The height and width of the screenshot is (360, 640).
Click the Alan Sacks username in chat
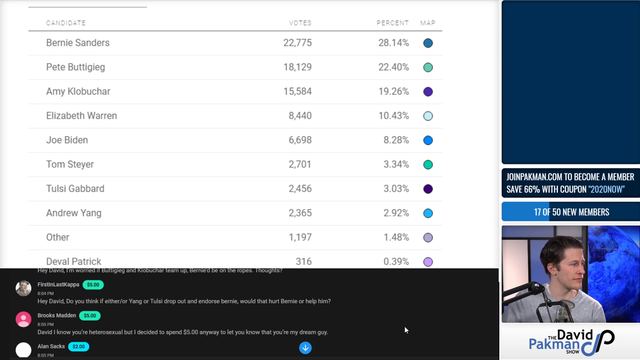51,347
